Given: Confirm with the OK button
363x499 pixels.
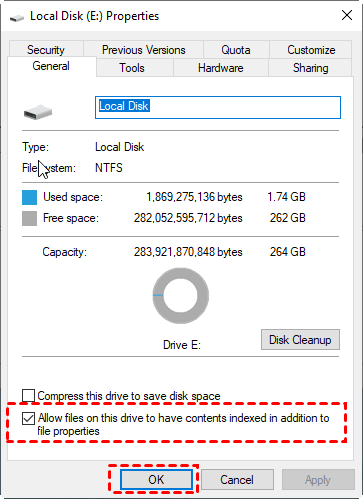Looking at the screenshot, I should [156, 480].
